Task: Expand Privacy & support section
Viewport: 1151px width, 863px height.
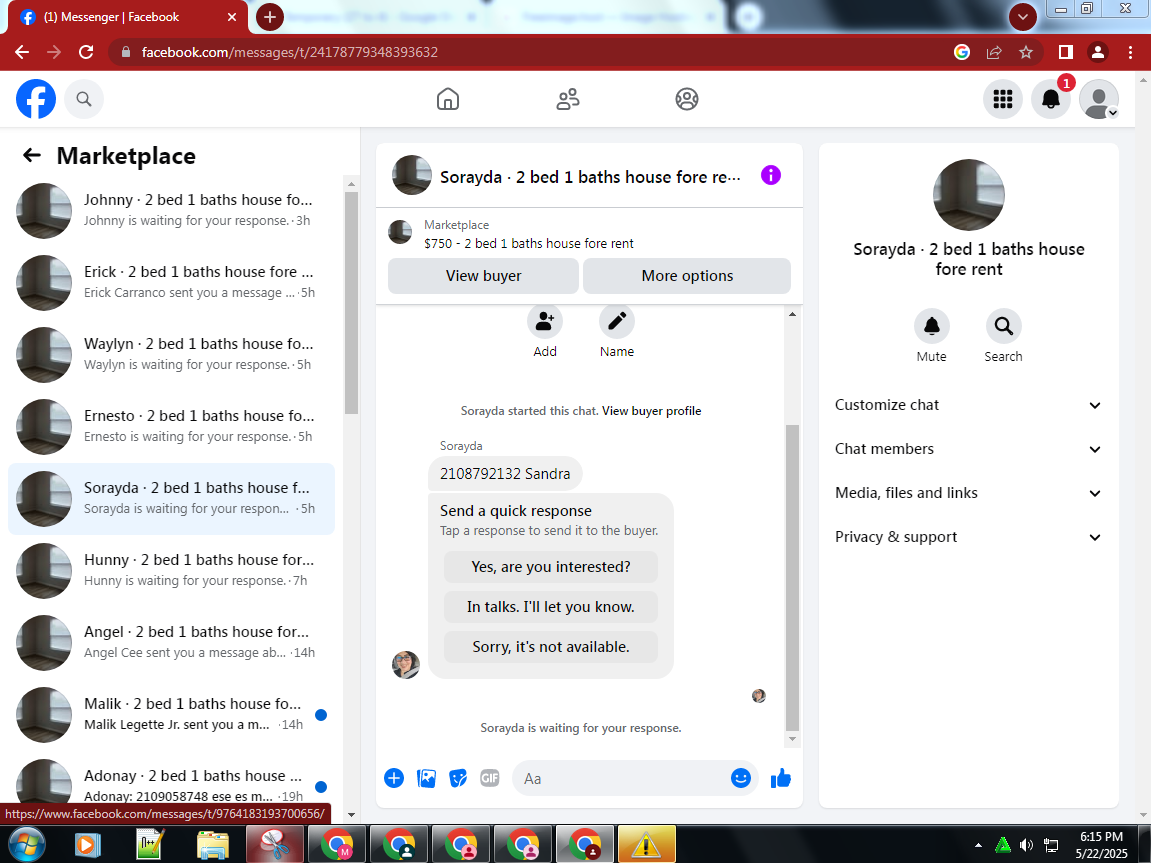Action: click(968, 537)
